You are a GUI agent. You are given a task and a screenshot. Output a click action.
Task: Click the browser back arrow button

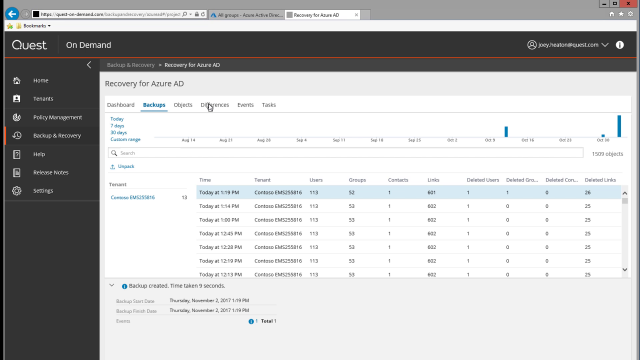pyautogui.click(x=12, y=14)
